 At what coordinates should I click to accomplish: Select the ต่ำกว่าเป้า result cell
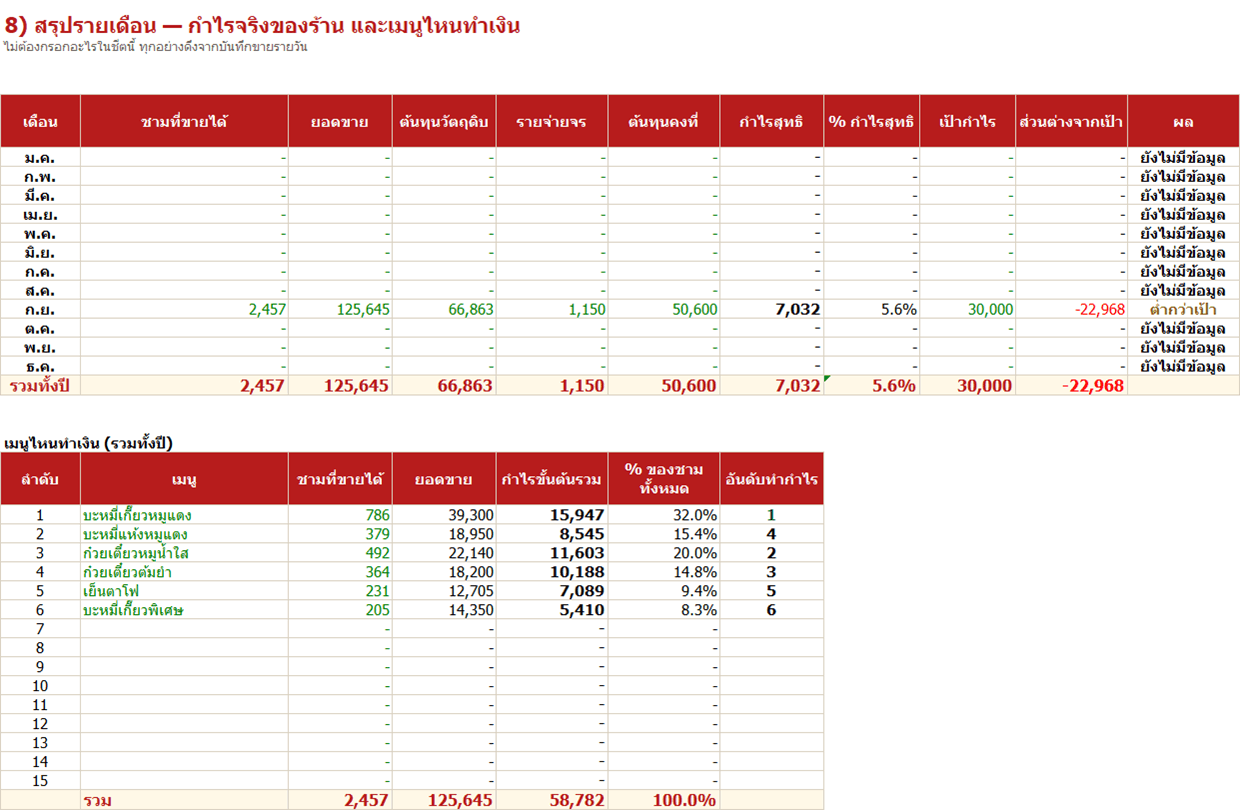(x=1184, y=310)
